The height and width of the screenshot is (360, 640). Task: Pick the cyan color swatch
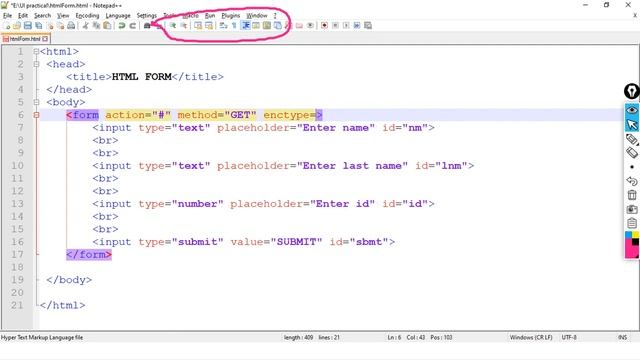click(x=628, y=235)
